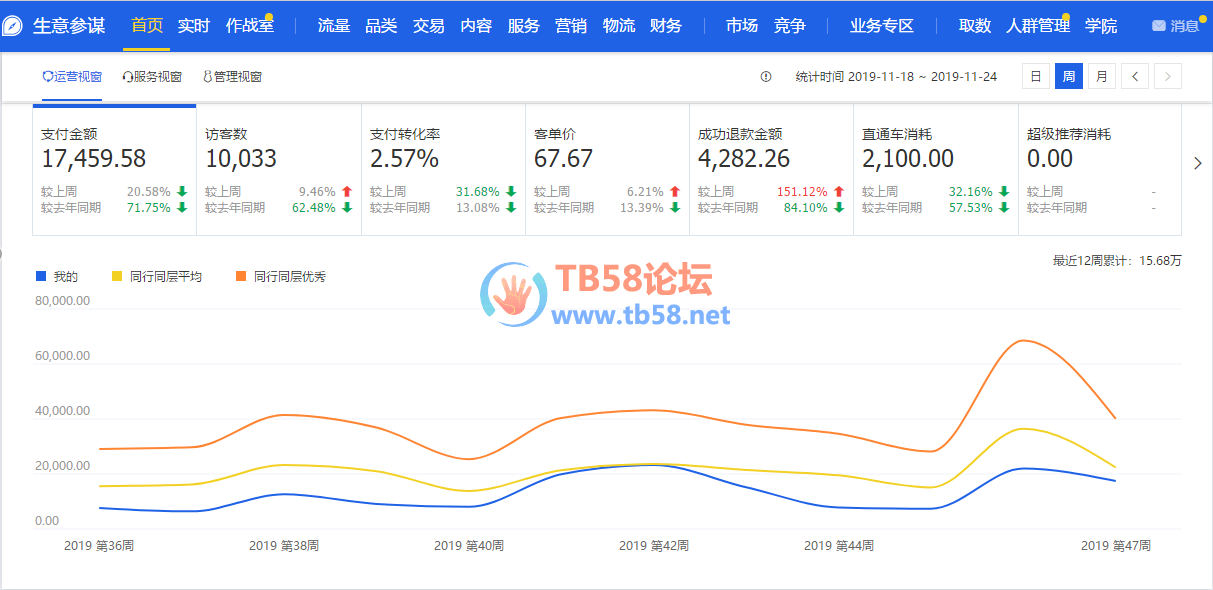Click the 10,033 visitor count value
The image size is (1213, 590).
pyautogui.click(x=241, y=159)
